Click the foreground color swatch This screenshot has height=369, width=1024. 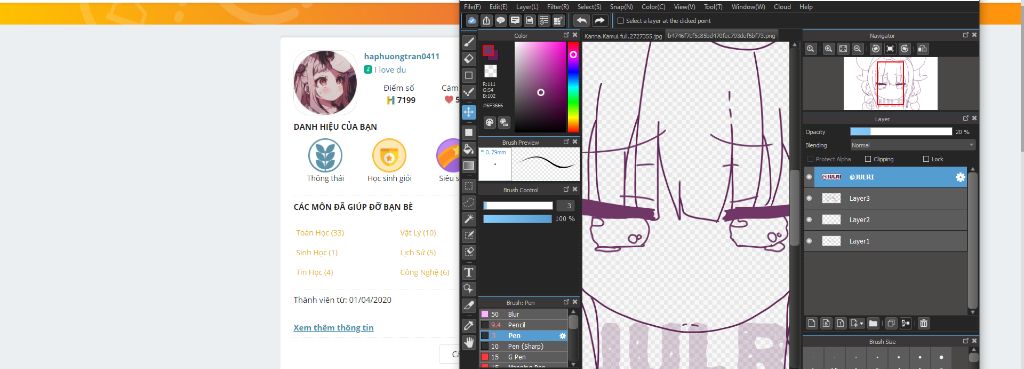click(488, 50)
